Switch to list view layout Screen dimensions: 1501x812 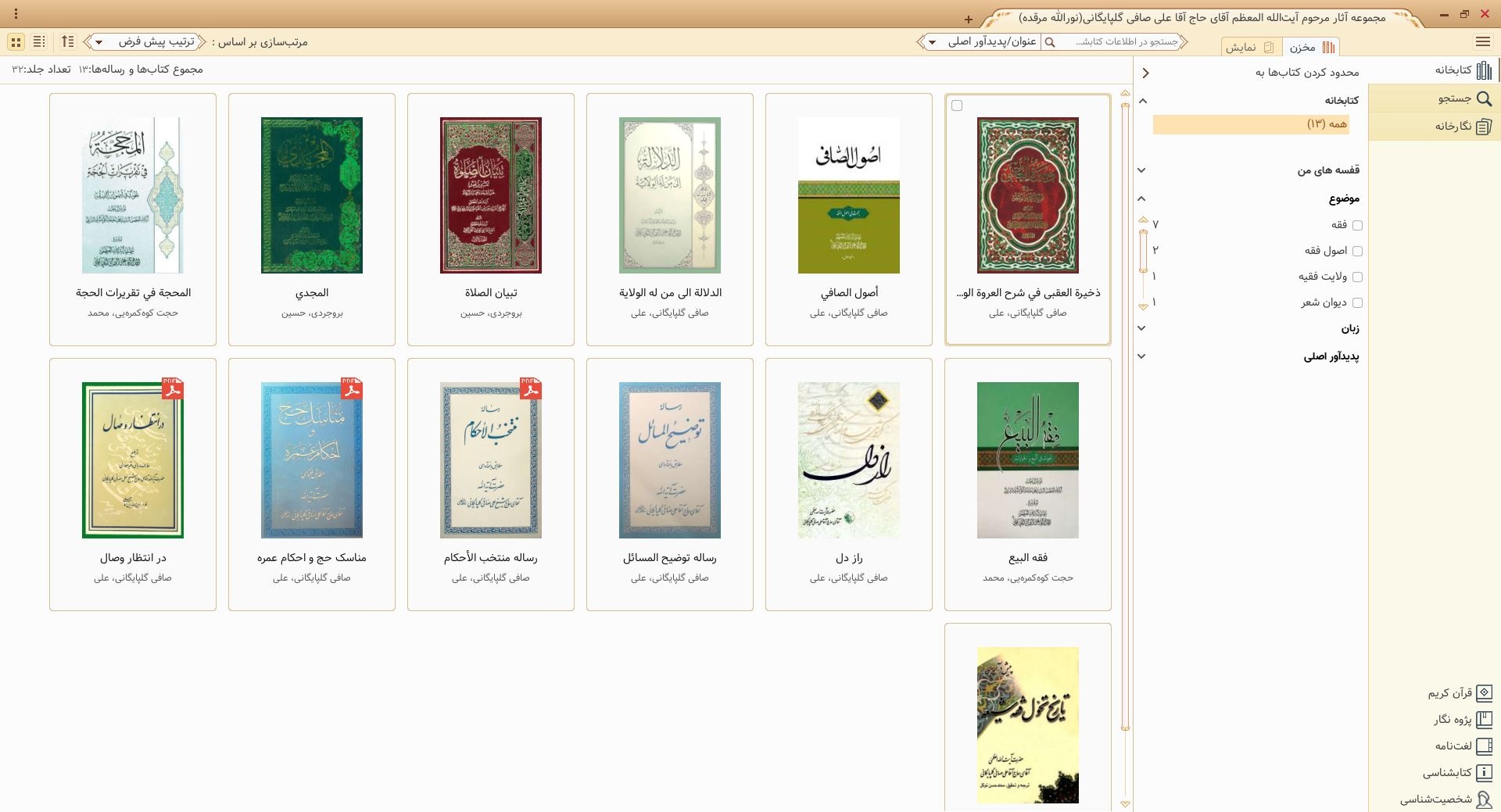(40, 42)
